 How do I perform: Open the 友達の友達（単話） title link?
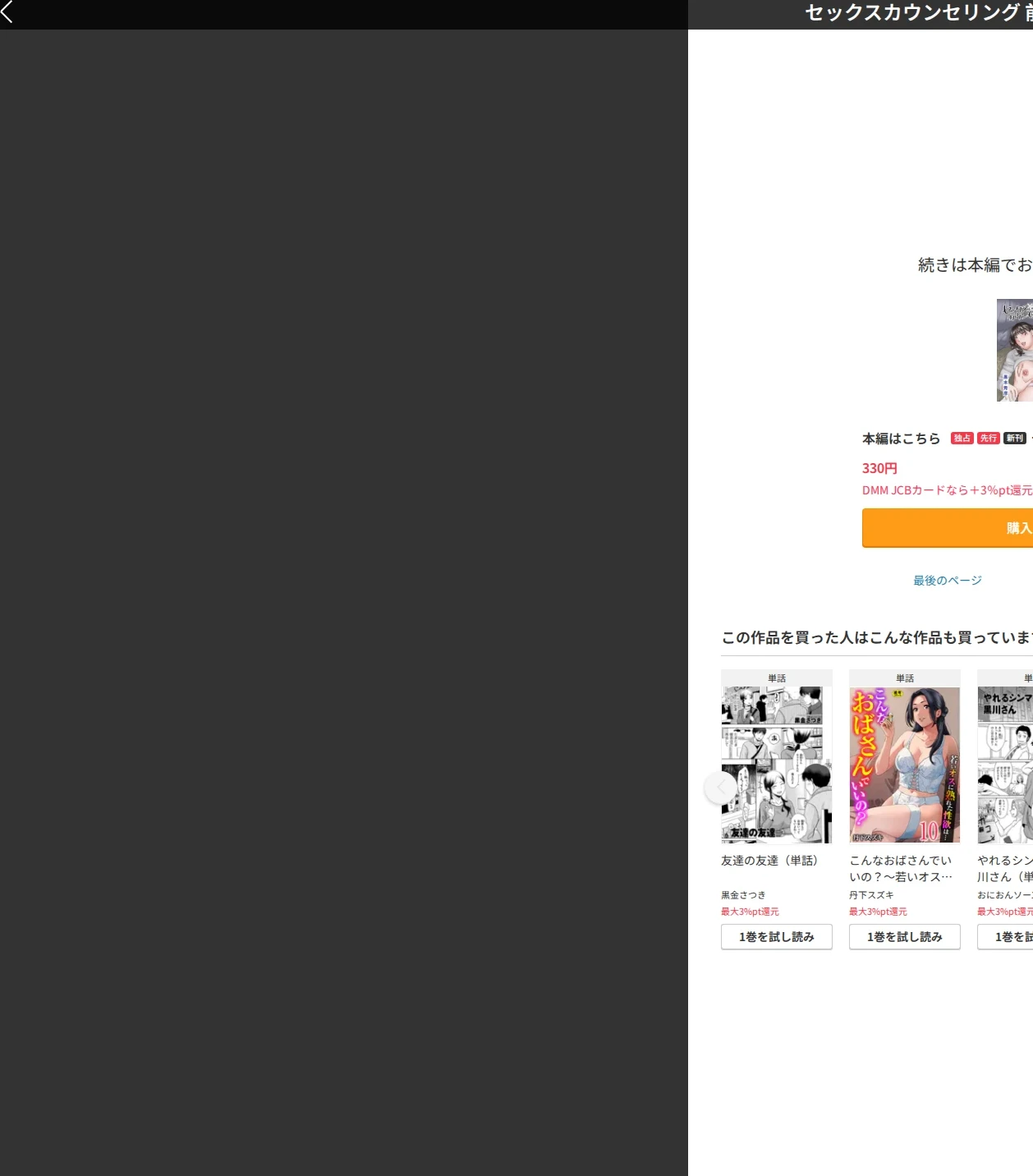pyautogui.click(x=769, y=861)
